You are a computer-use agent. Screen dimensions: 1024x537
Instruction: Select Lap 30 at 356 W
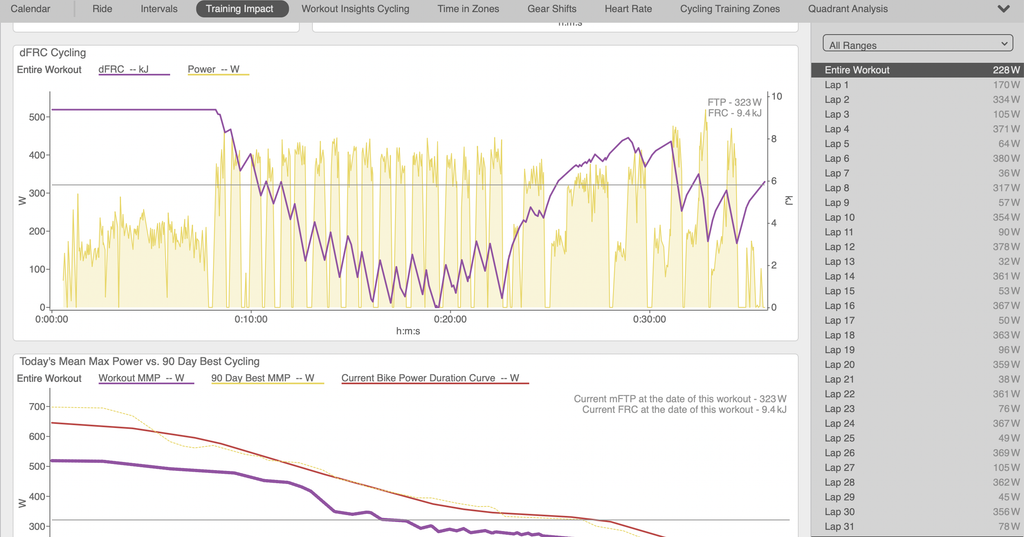point(918,512)
